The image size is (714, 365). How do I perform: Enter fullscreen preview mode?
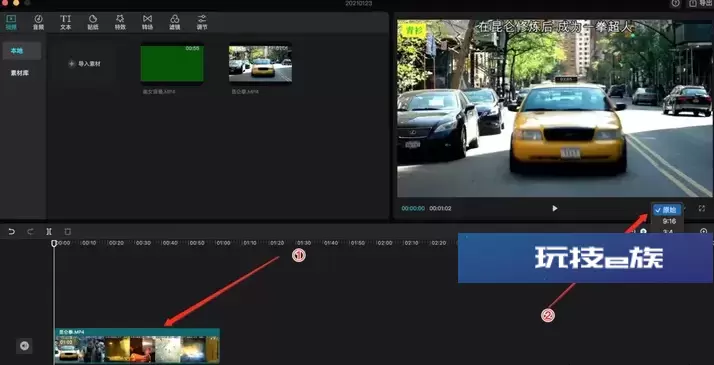tap(702, 208)
